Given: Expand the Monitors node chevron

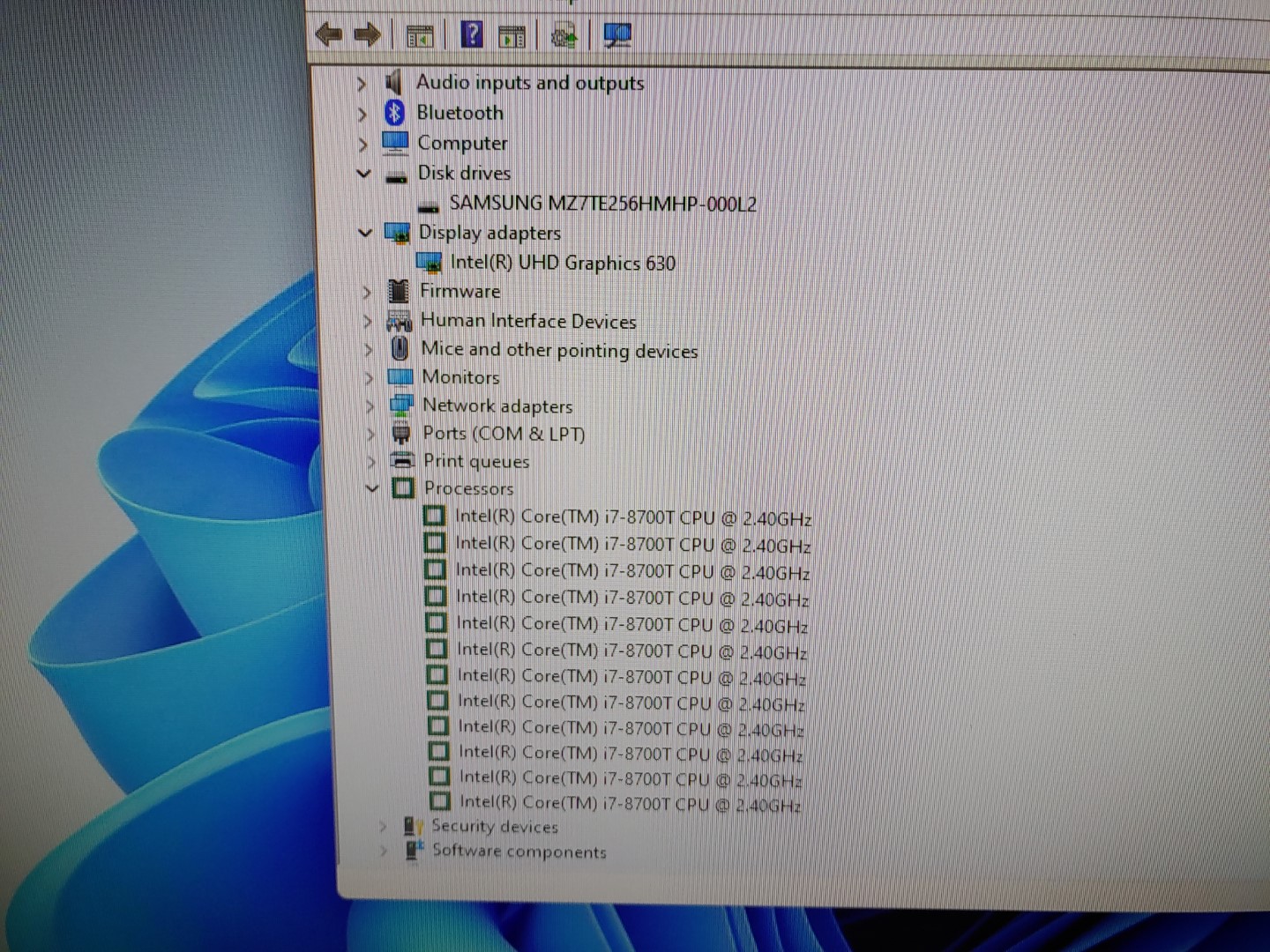Looking at the screenshot, I should [x=370, y=378].
